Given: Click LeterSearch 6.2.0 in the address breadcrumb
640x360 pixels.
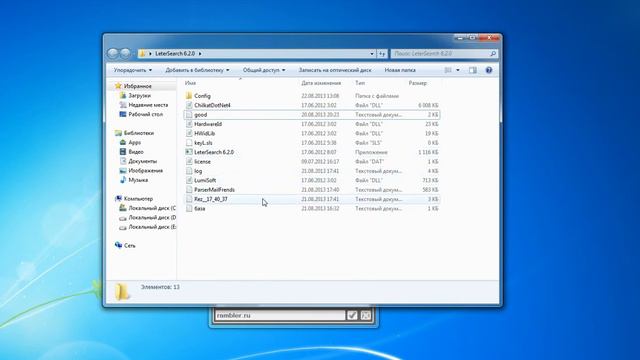Looking at the screenshot, I should 175,53.
